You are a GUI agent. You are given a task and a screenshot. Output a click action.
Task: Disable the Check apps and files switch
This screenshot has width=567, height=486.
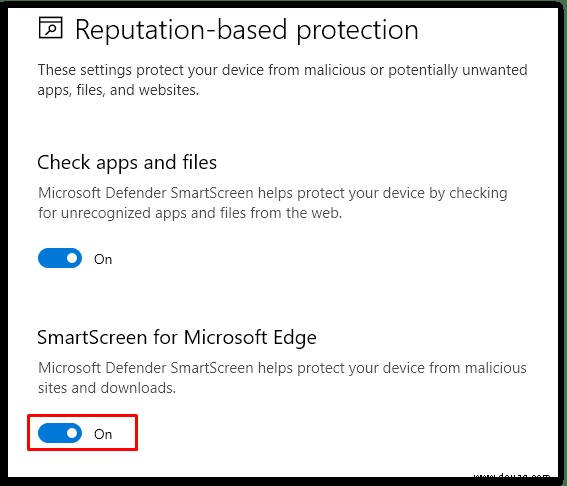point(60,258)
